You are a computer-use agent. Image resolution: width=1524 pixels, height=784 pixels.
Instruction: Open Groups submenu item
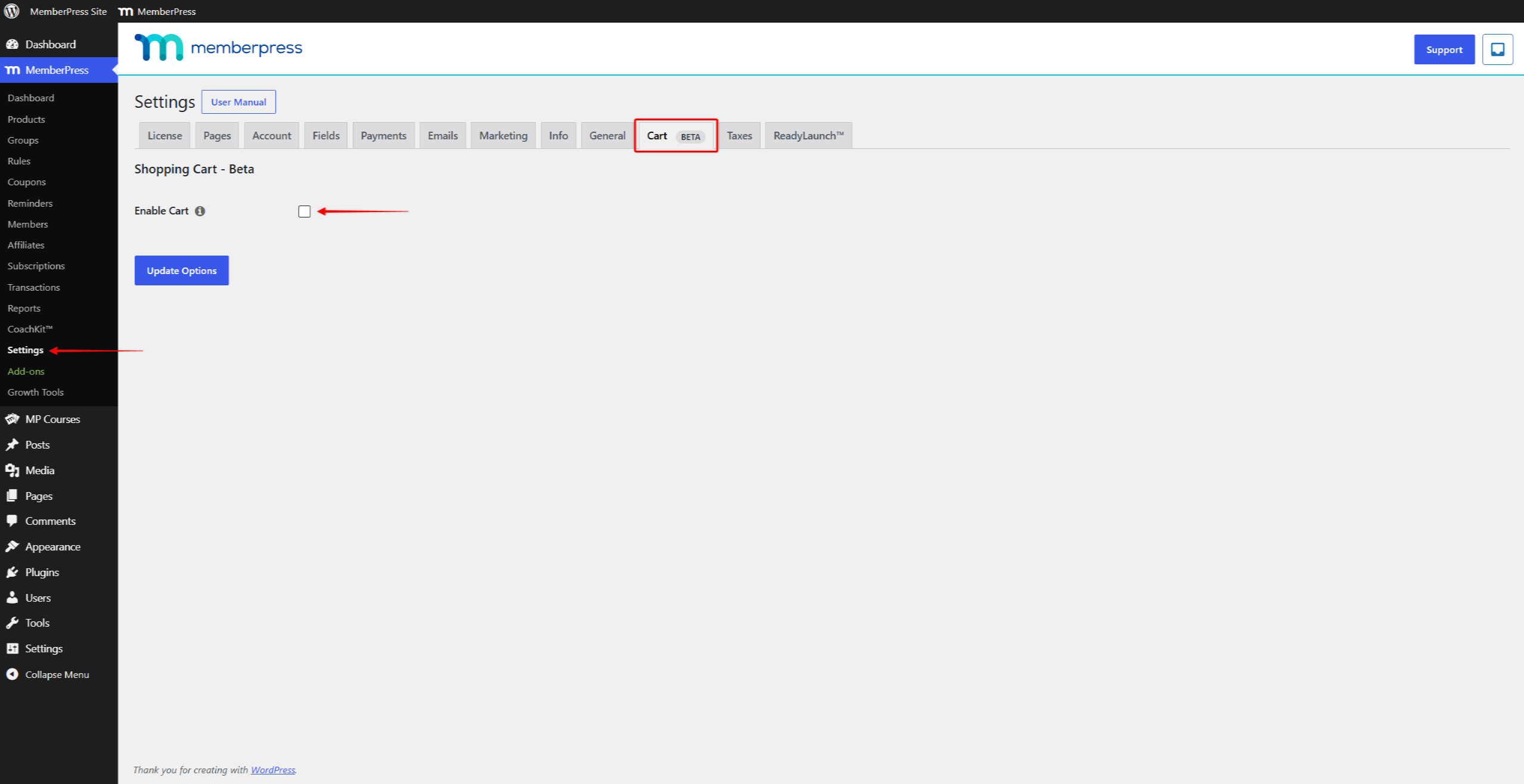pyautogui.click(x=23, y=140)
